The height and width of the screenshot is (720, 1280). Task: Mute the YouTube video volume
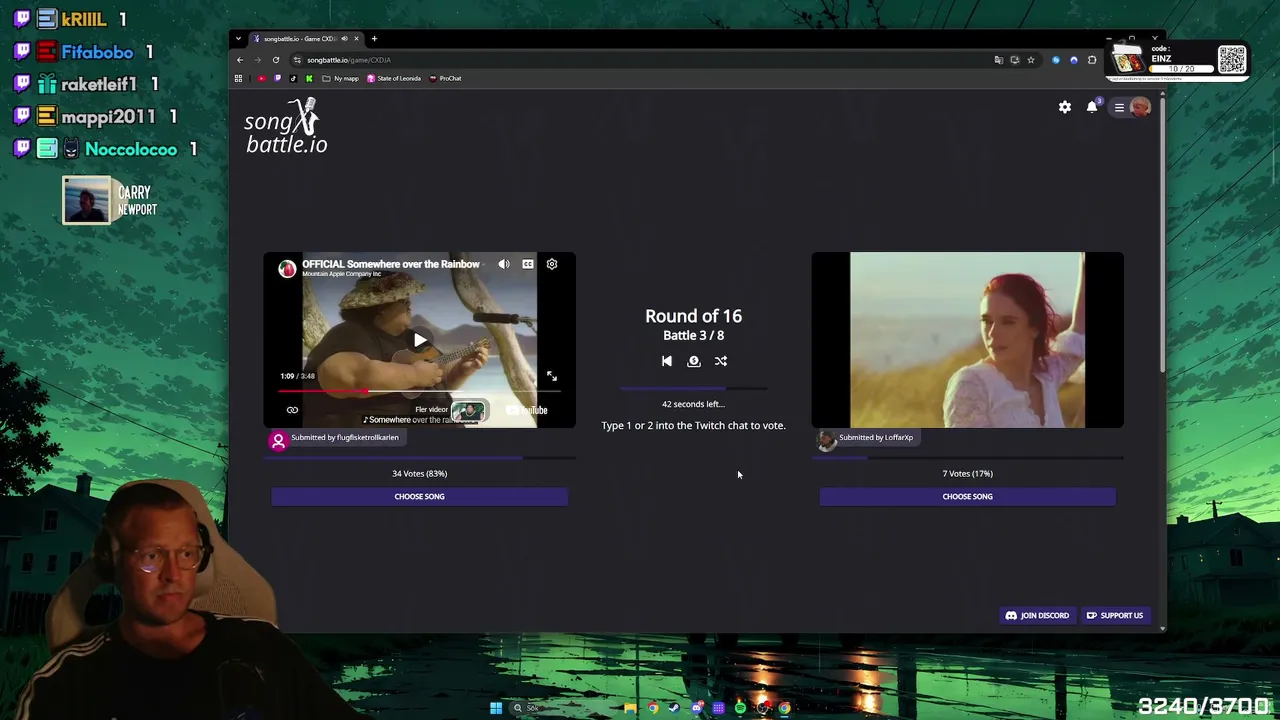tap(504, 264)
